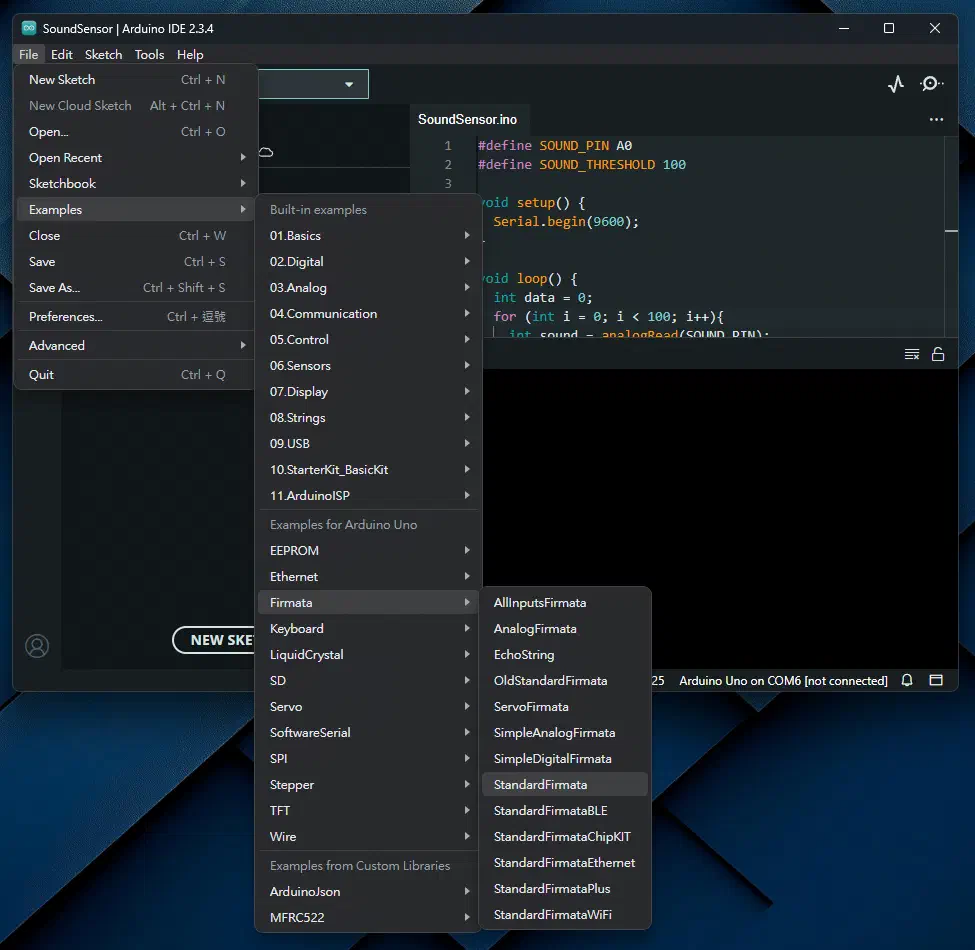Switch to the SoundSensor.ino tab
The height and width of the screenshot is (950, 975).
(x=469, y=117)
